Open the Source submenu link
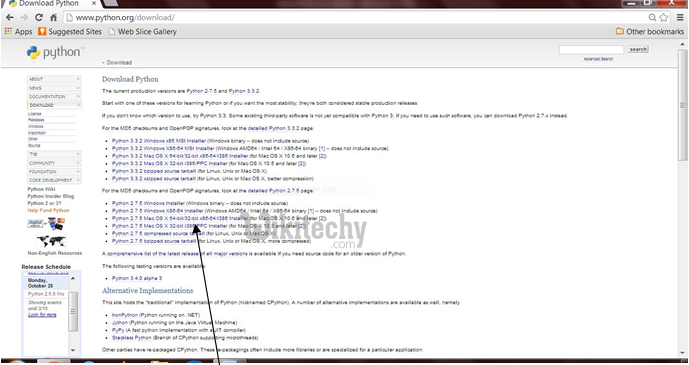 (x=34, y=145)
